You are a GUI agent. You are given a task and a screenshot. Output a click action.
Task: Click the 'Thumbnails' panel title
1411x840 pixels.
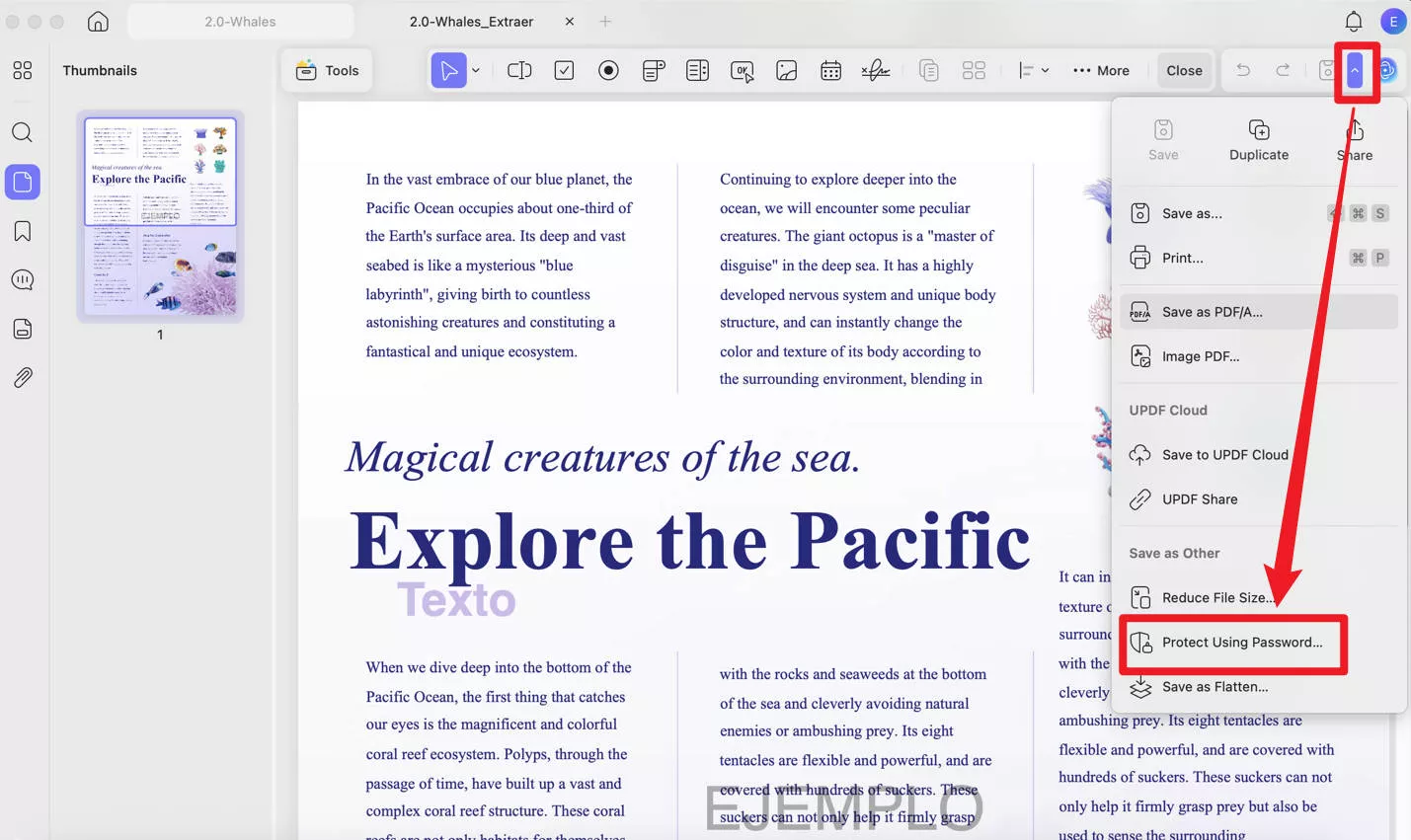[100, 70]
